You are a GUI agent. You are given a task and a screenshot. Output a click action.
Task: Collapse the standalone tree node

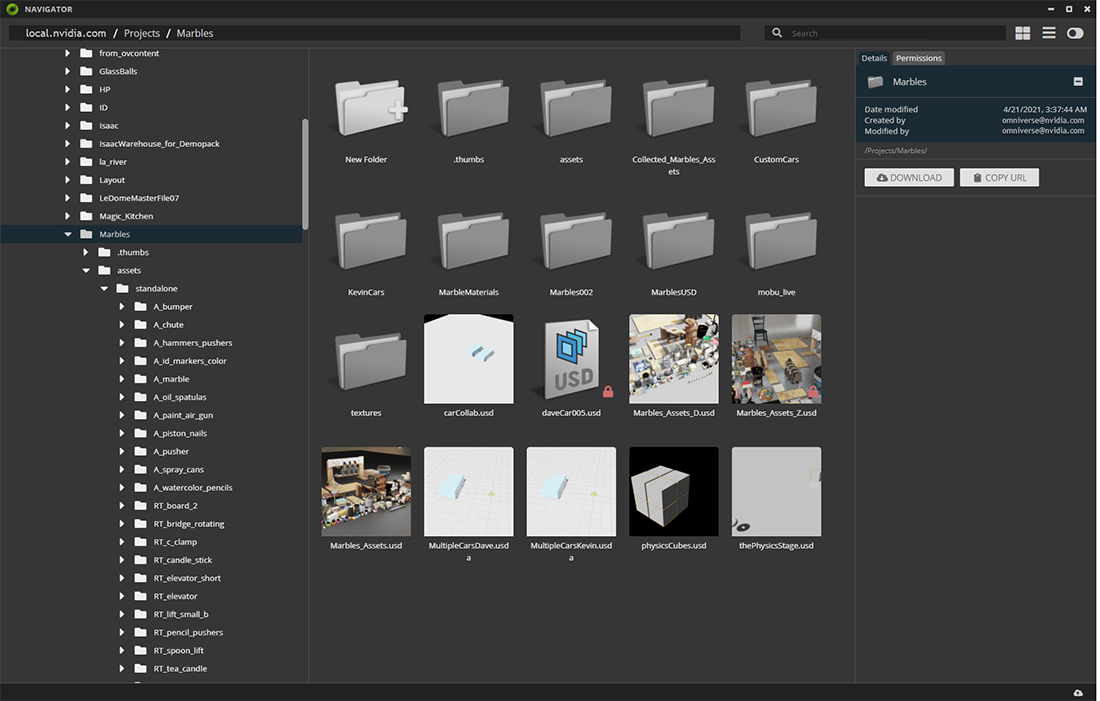tap(105, 288)
